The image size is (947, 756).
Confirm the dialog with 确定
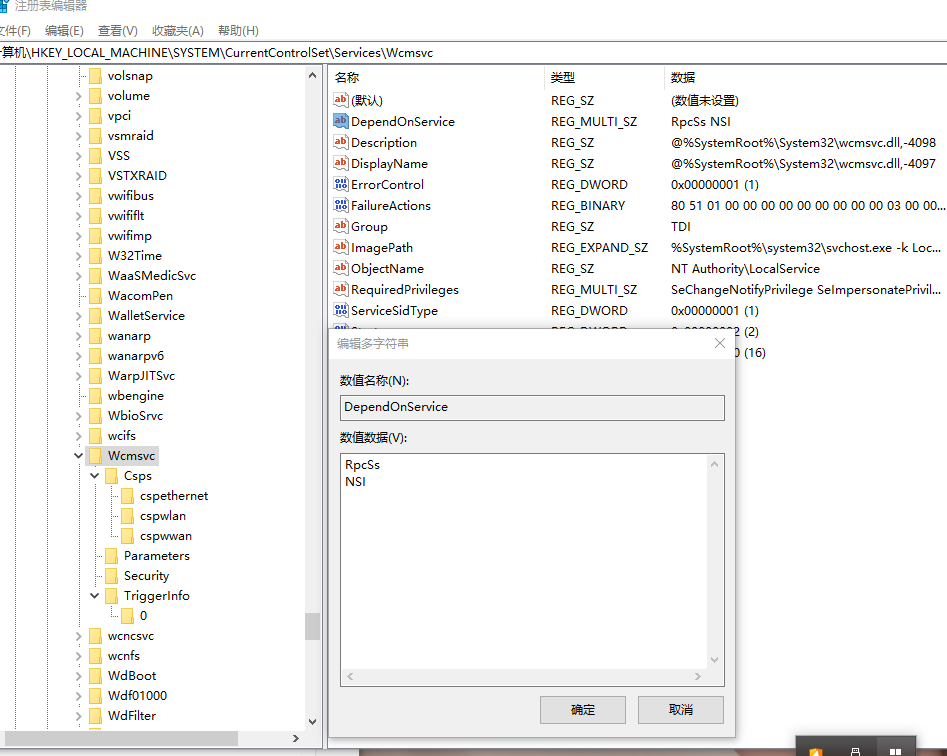[x=583, y=710]
